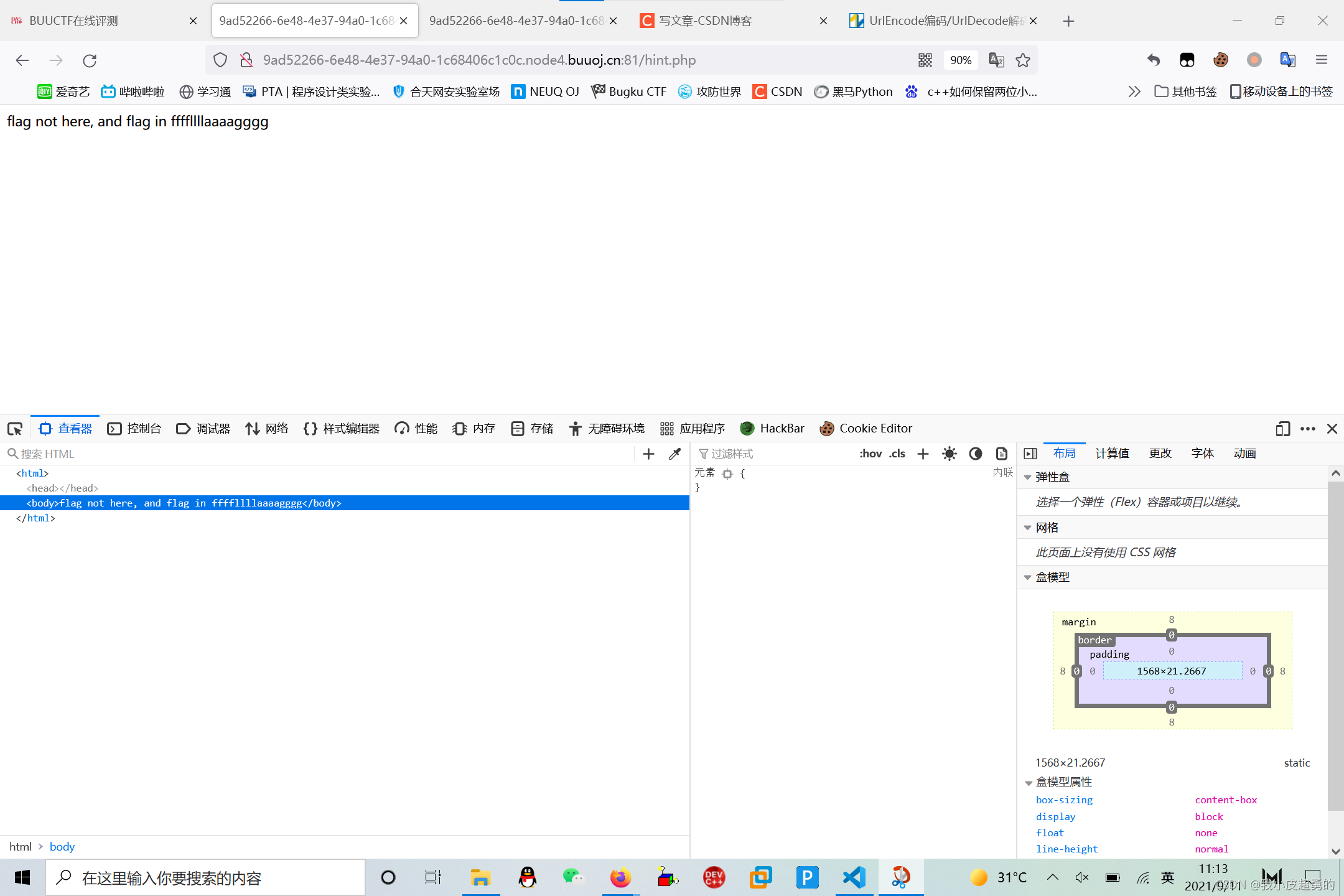Viewport: 1344px width, 896px height.
Task: Collapse the 盒模型 section
Action: pyautogui.click(x=1028, y=577)
